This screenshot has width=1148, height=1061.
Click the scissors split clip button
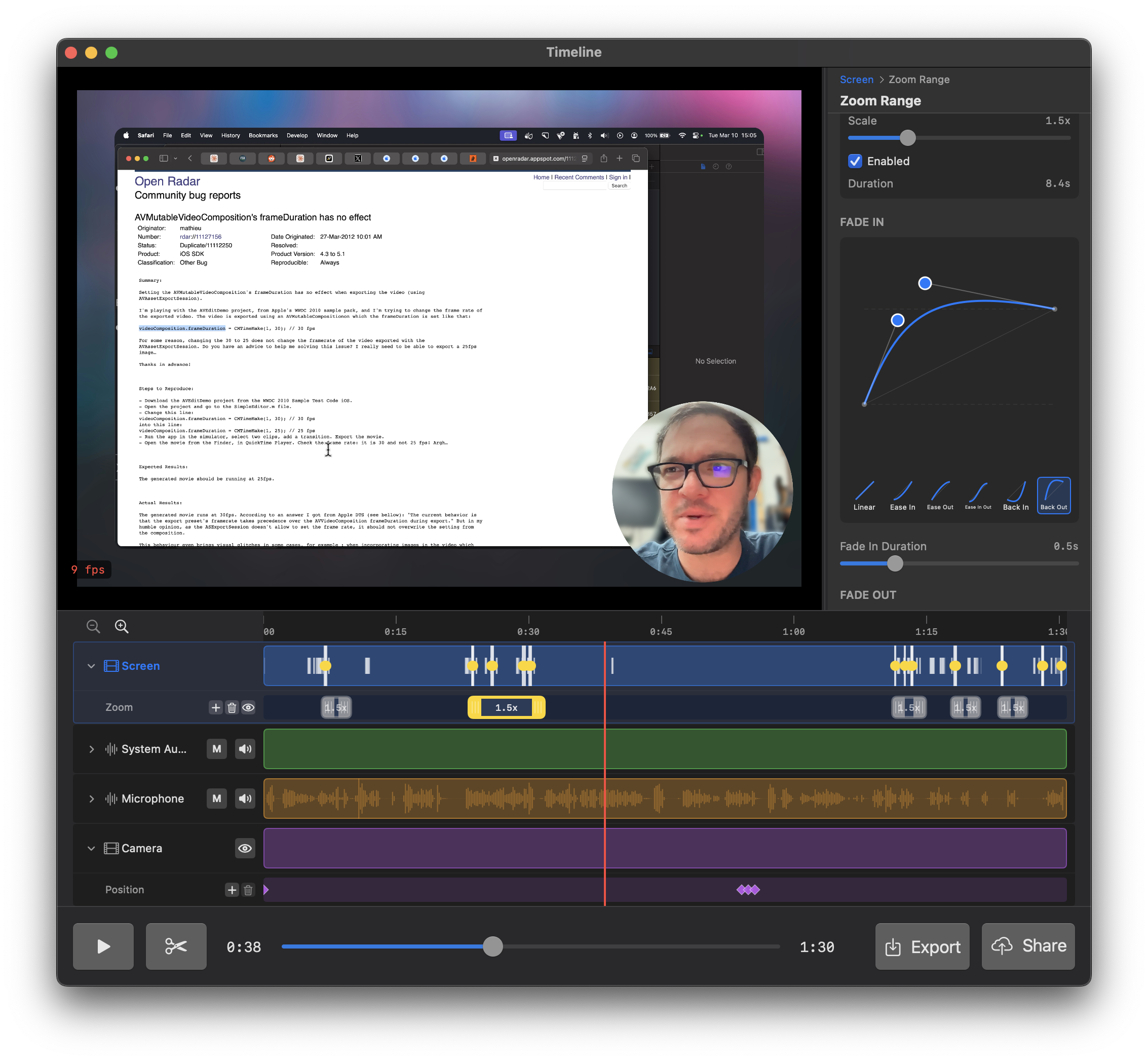pos(176,946)
